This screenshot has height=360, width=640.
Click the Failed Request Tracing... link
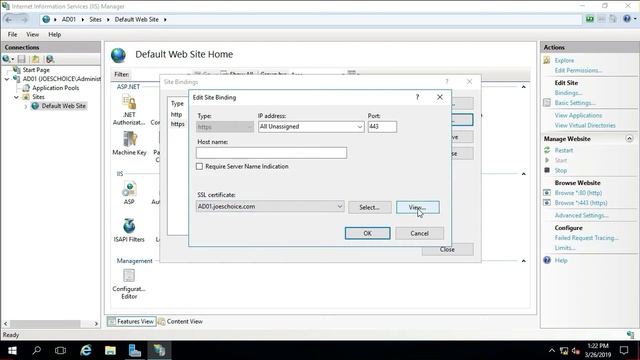tap(586, 238)
